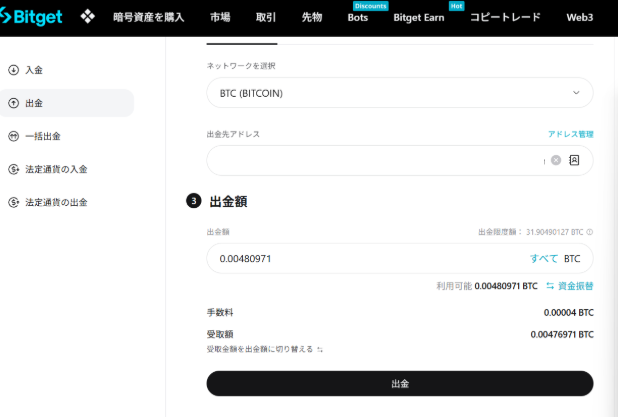
Task: Click the 法定通貨の出金 dollar icon
Action: [x=14, y=202]
